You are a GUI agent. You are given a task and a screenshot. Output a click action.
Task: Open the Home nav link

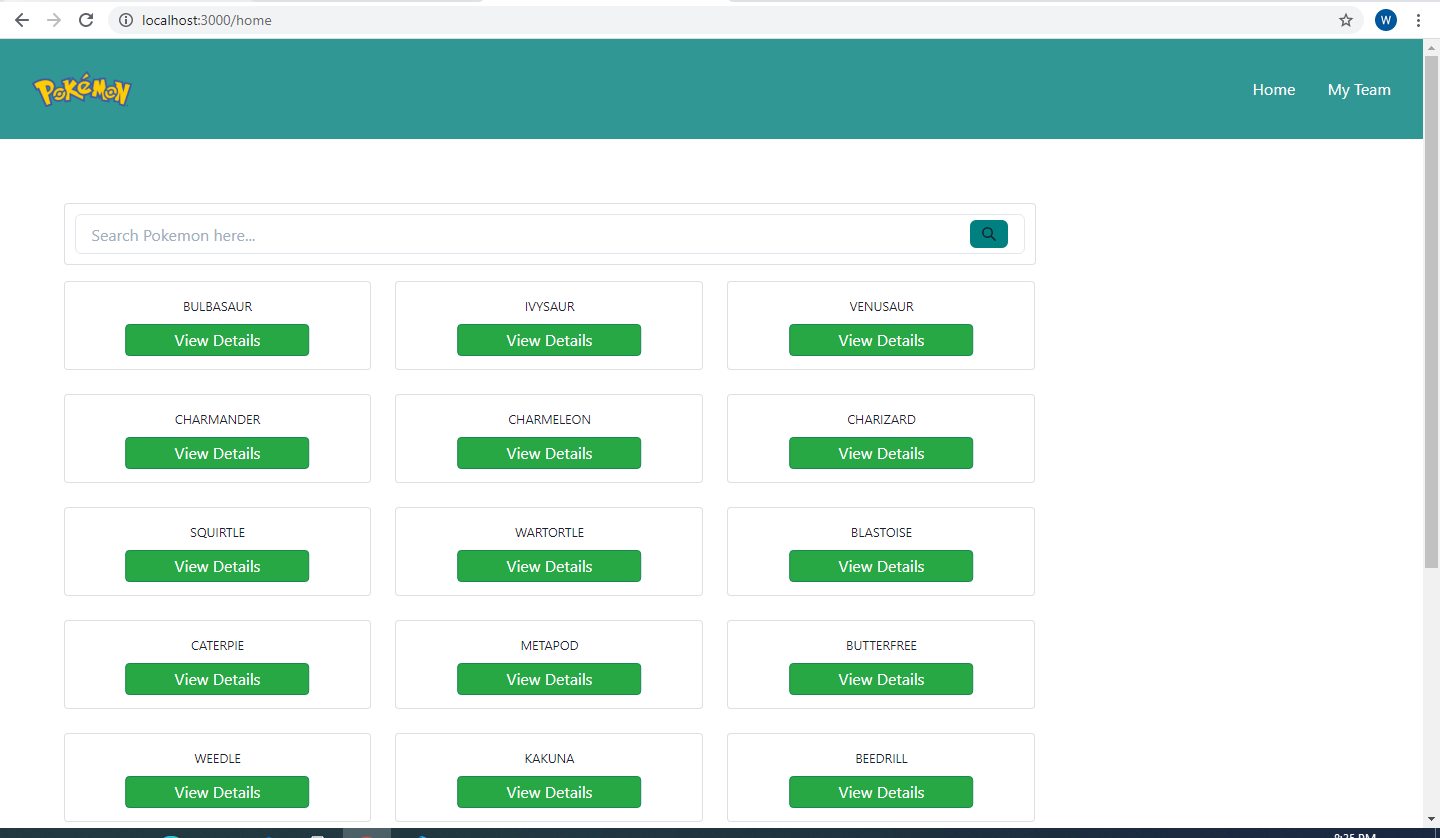1274,90
